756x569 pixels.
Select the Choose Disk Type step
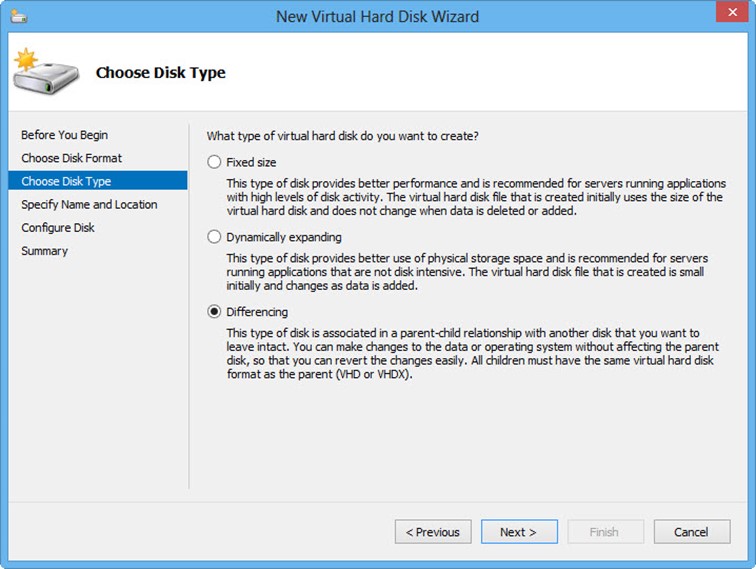coord(98,181)
